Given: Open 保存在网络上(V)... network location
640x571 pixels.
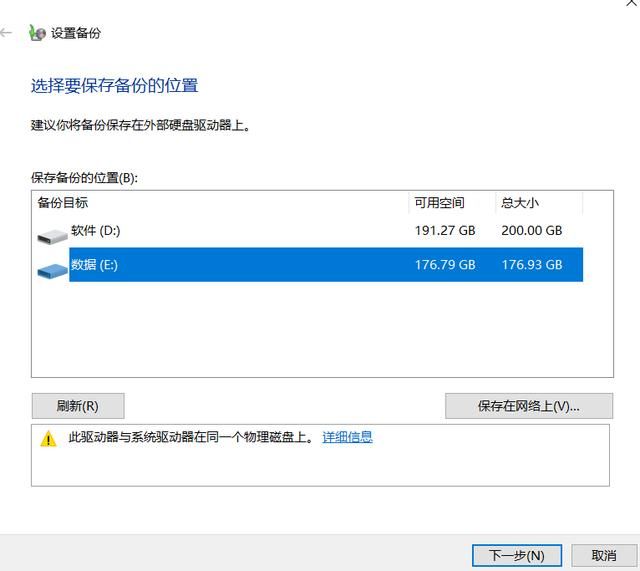Looking at the screenshot, I should [529, 406].
